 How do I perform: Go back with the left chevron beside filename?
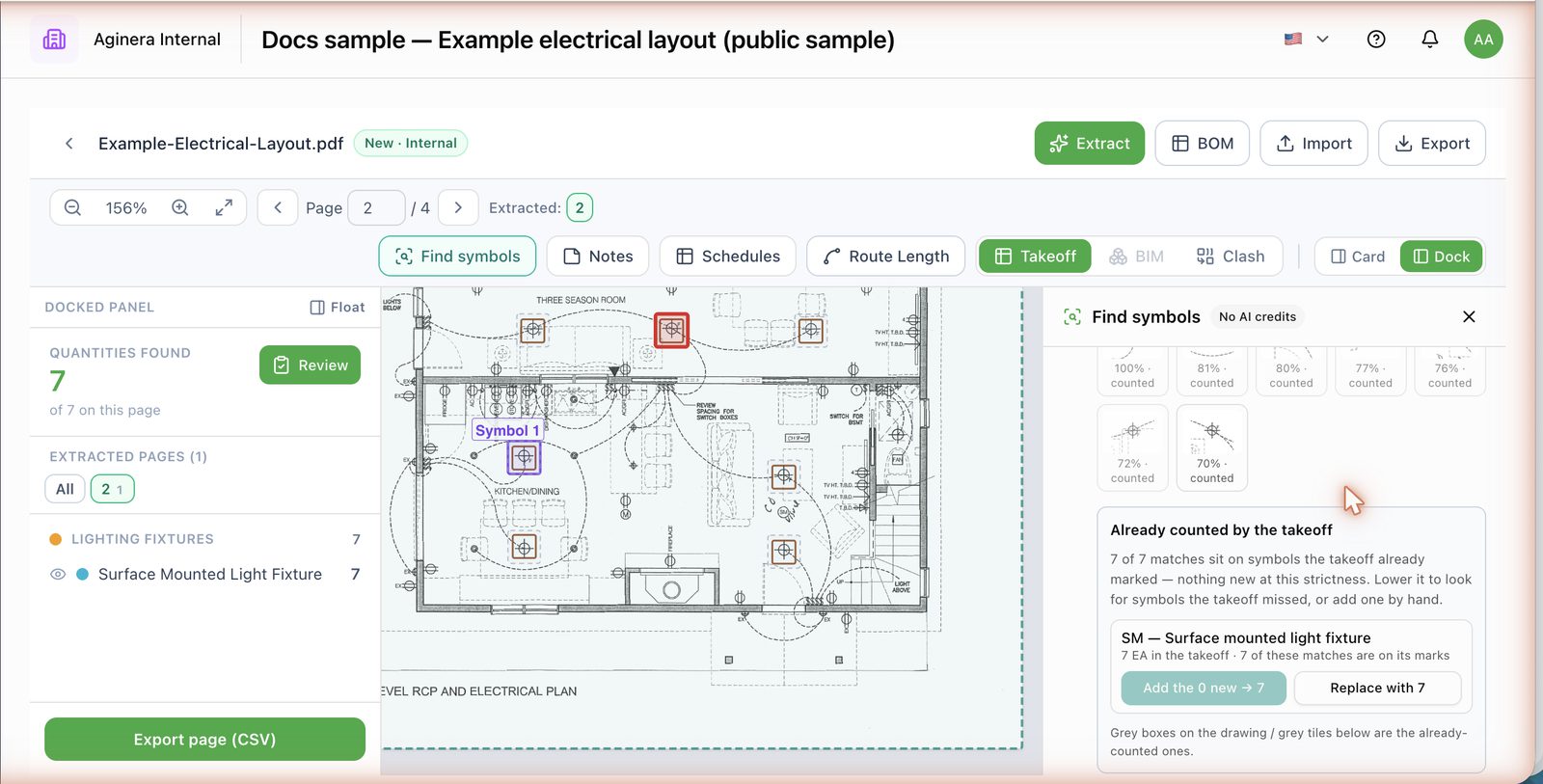click(69, 144)
